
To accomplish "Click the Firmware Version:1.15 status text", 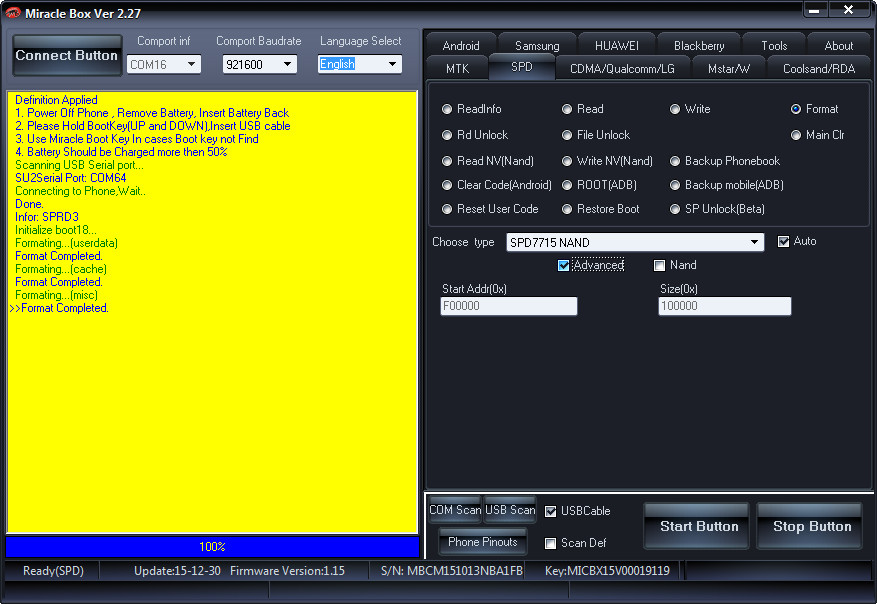I will [287, 571].
